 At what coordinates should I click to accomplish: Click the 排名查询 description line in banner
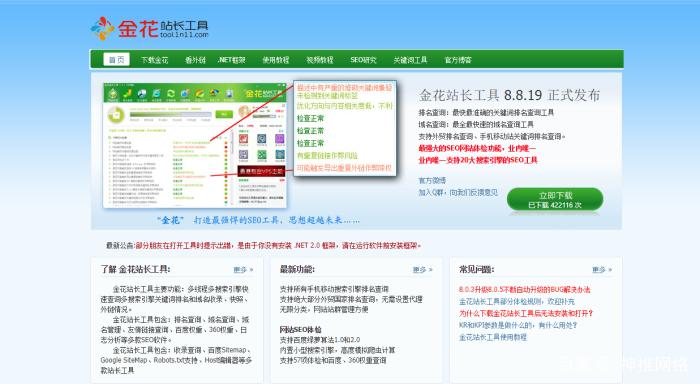coord(486,113)
